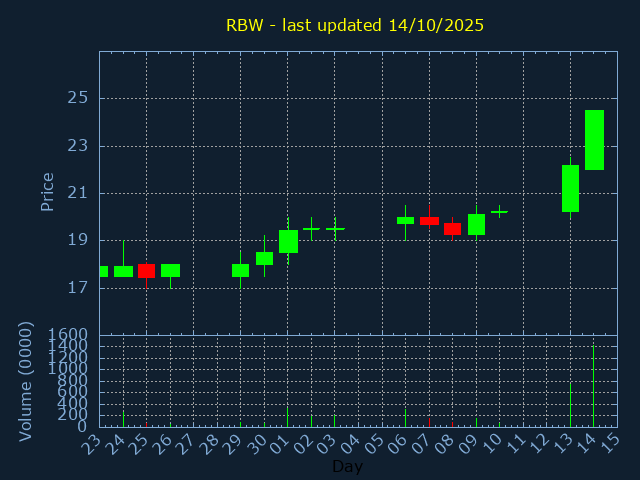Select the green candlestick on day 29
This screenshot has height=480, width=640.
pos(240,270)
